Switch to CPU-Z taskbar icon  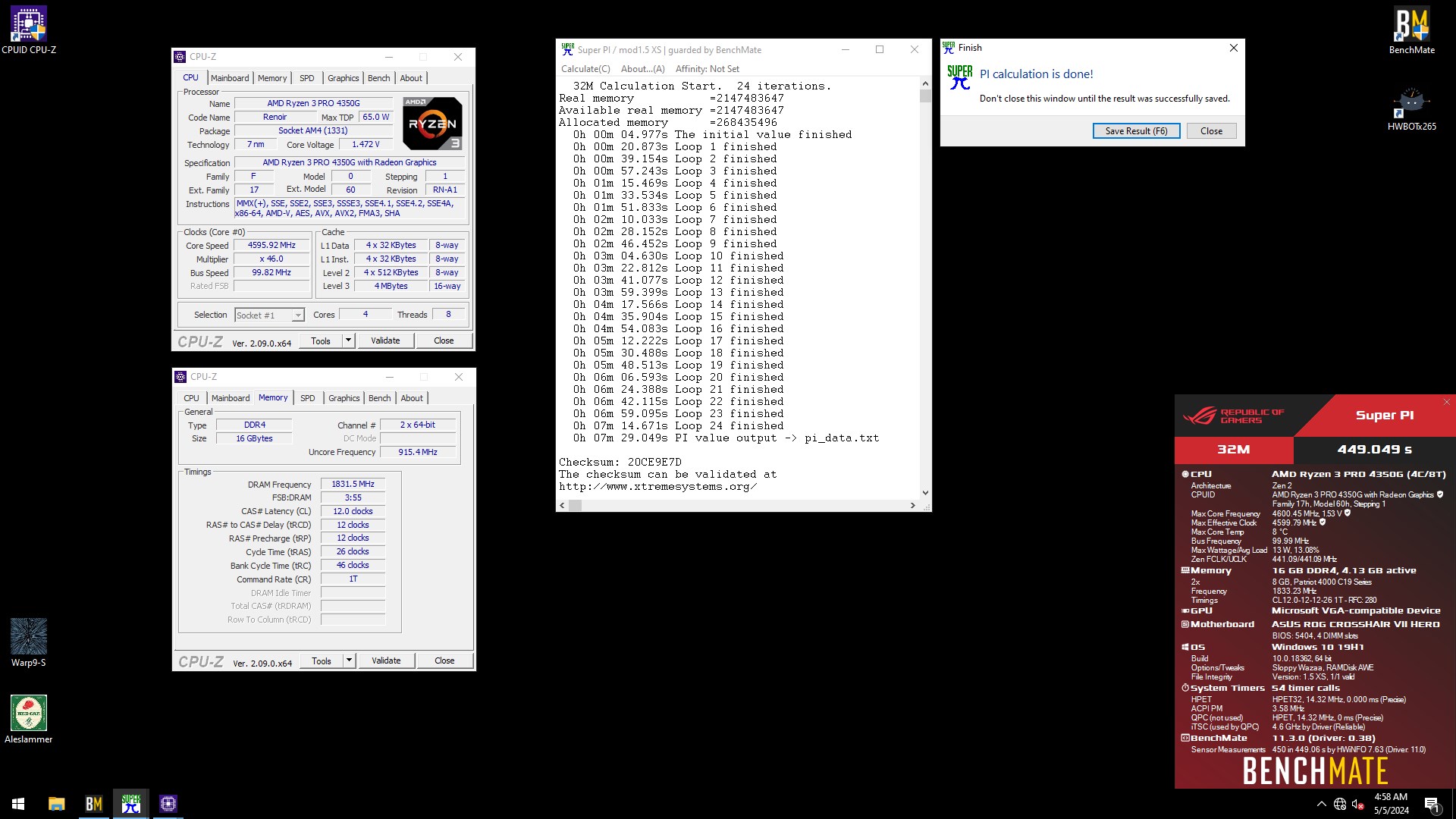pos(168,804)
